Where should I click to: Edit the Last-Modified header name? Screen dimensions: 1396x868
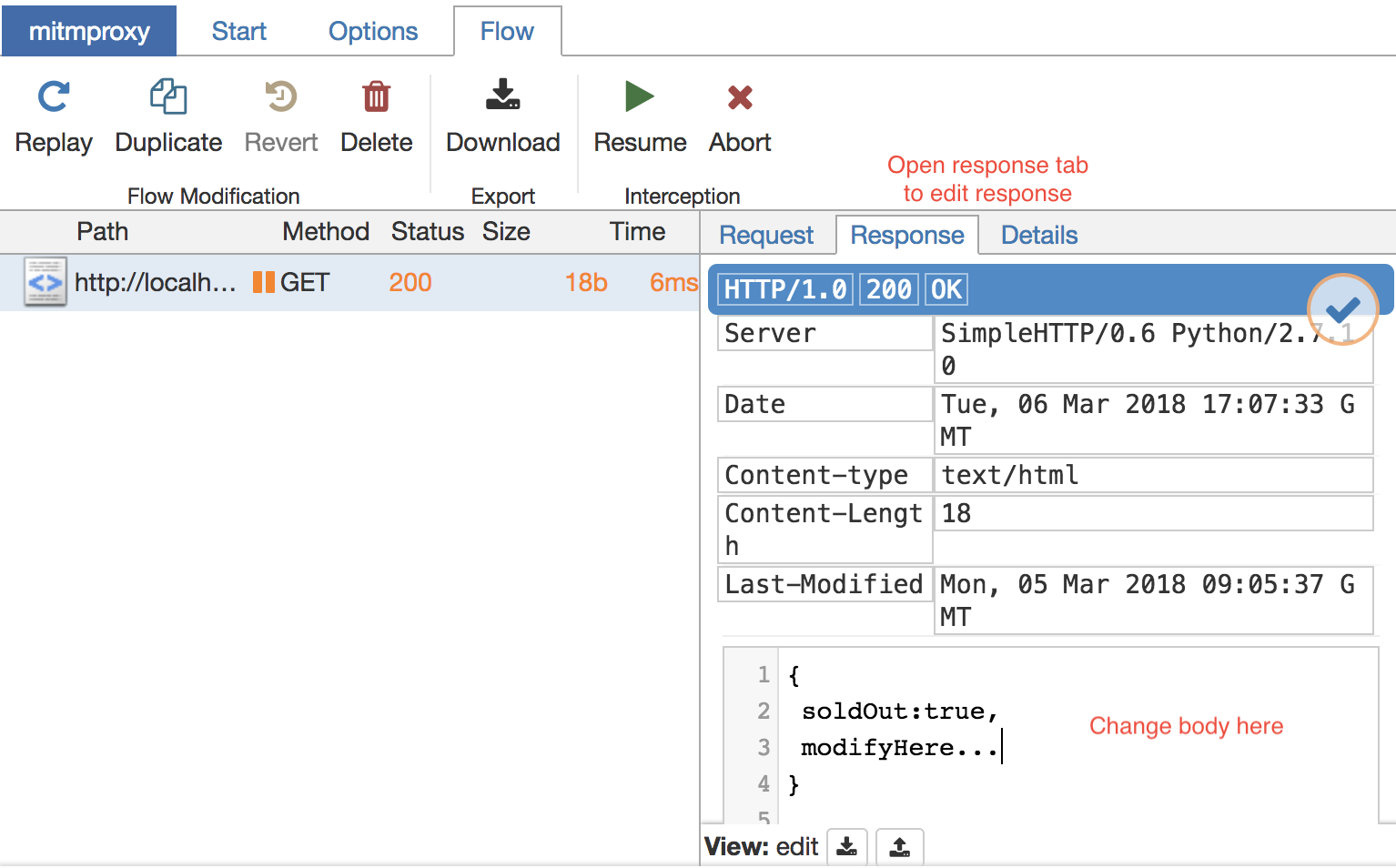click(x=825, y=584)
